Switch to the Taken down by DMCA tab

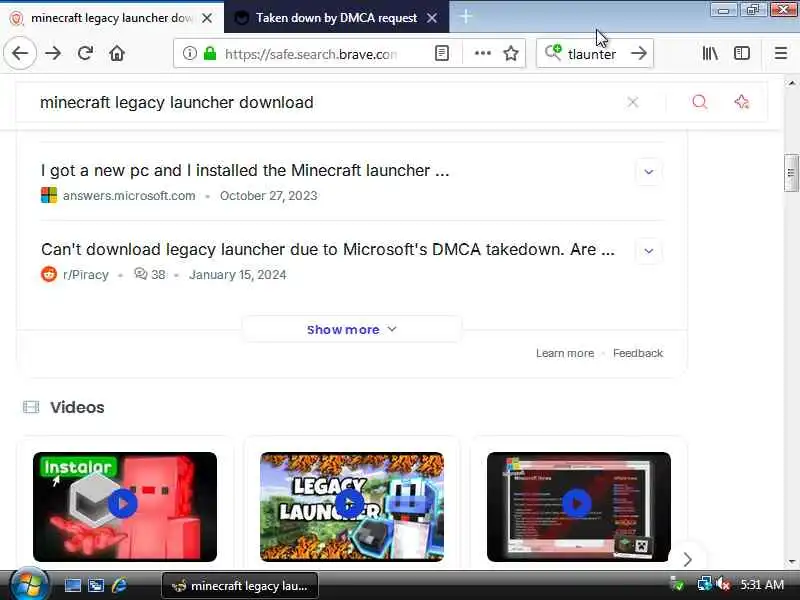pos(336,18)
